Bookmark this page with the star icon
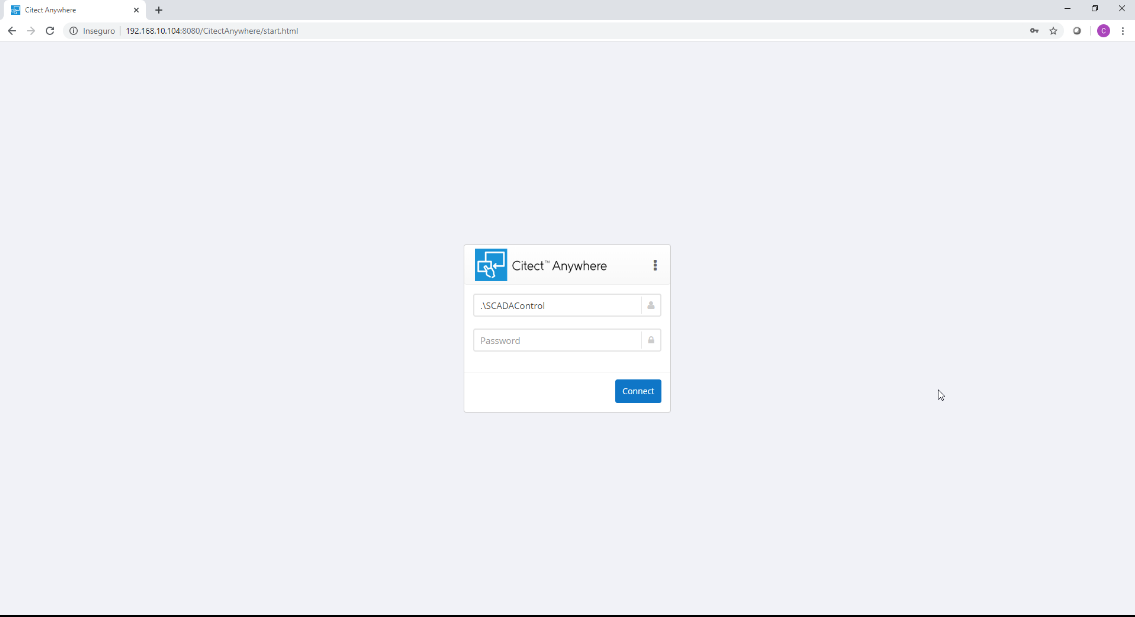The height and width of the screenshot is (617, 1135). coord(1053,31)
